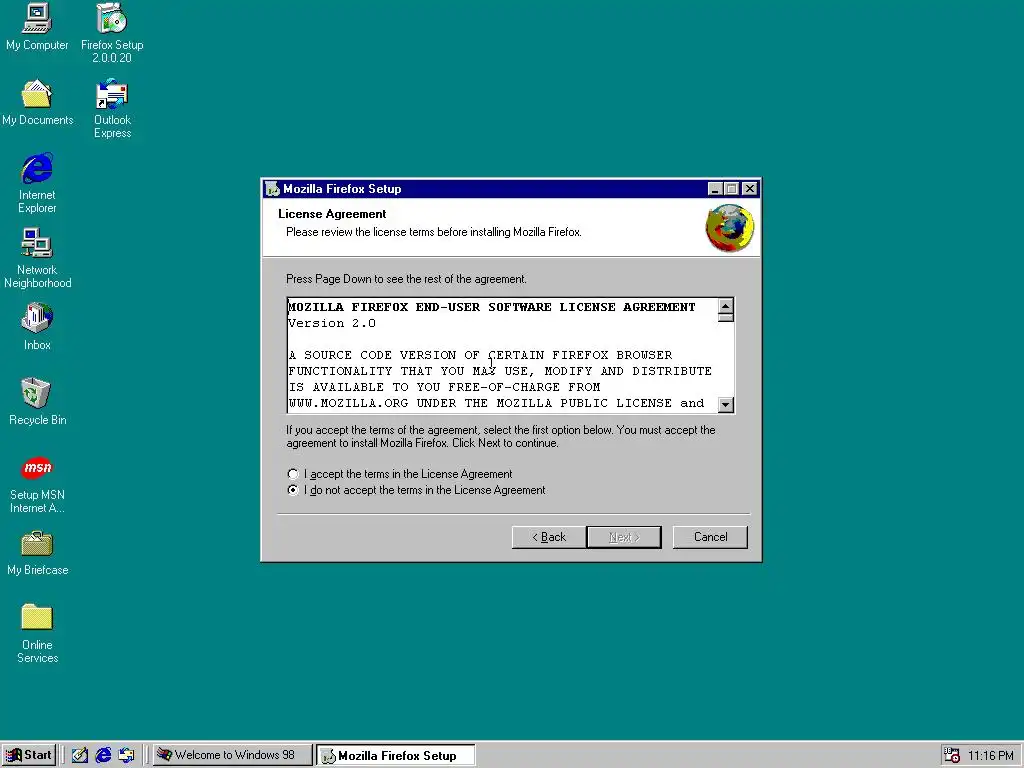Click inside the license agreement text box
This screenshot has height=768, width=1024.
point(502,356)
